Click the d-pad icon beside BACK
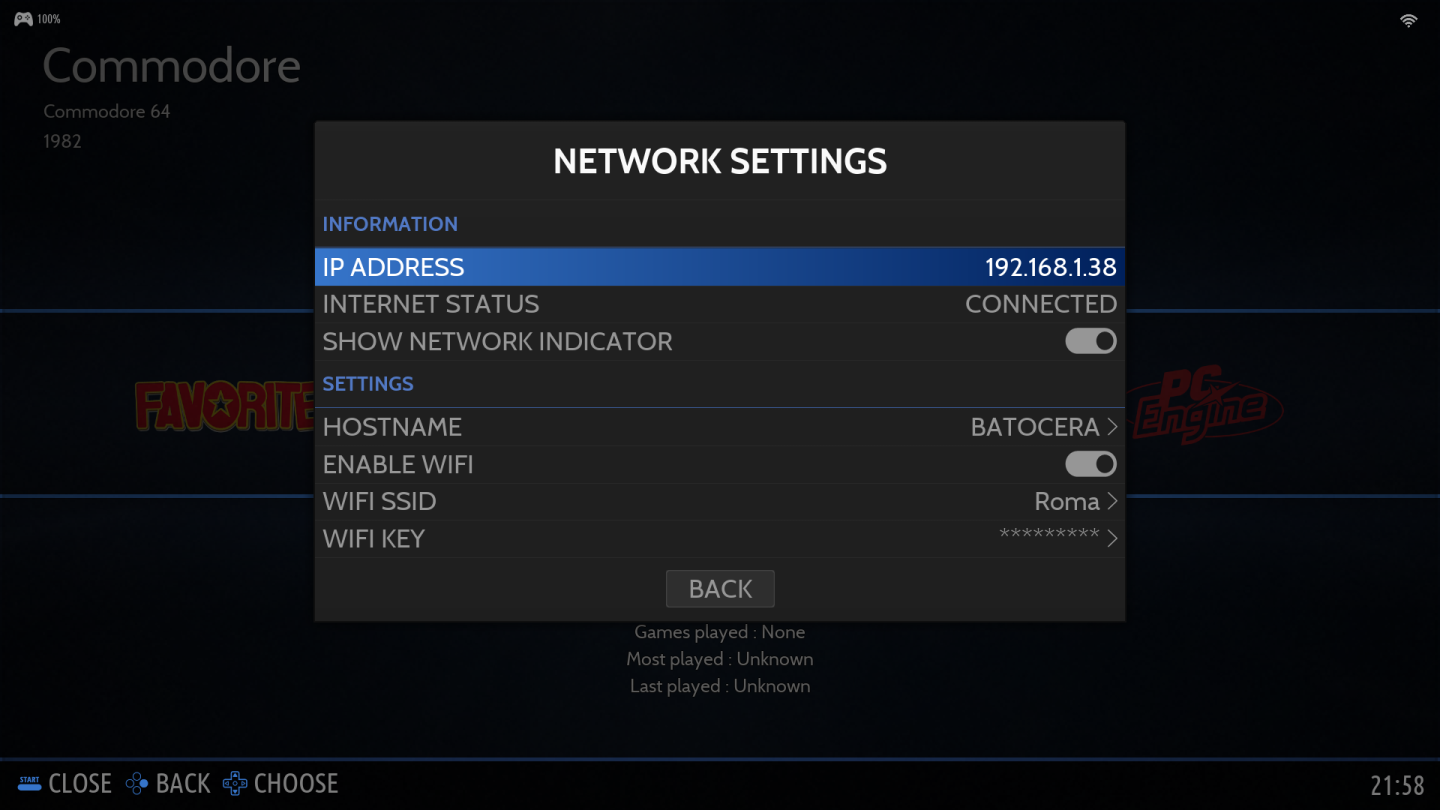Screen dimensions: 1440x810 tap(137, 783)
